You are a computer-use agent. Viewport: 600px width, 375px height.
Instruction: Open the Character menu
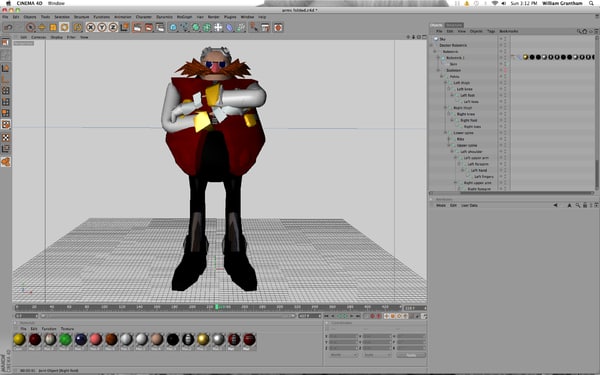pos(143,17)
